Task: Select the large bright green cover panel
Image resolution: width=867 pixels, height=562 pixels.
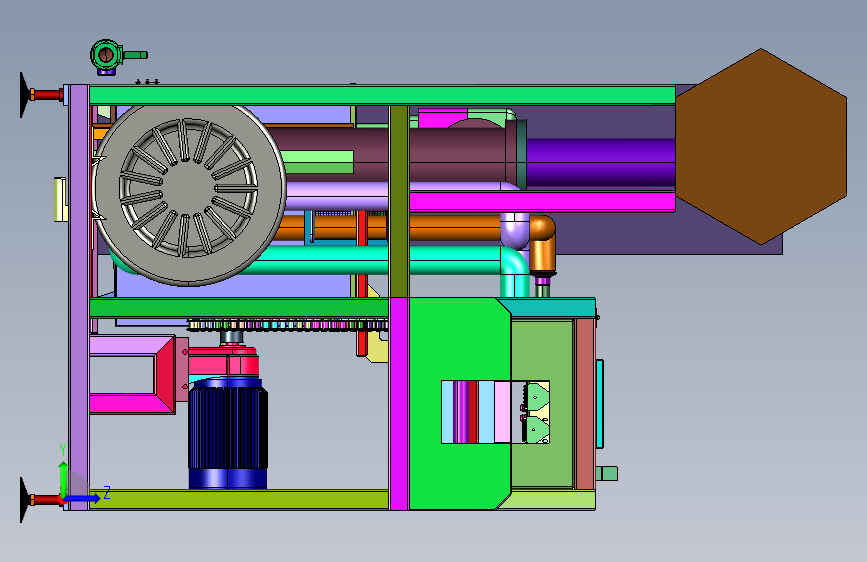Action: tap(459, 343)
